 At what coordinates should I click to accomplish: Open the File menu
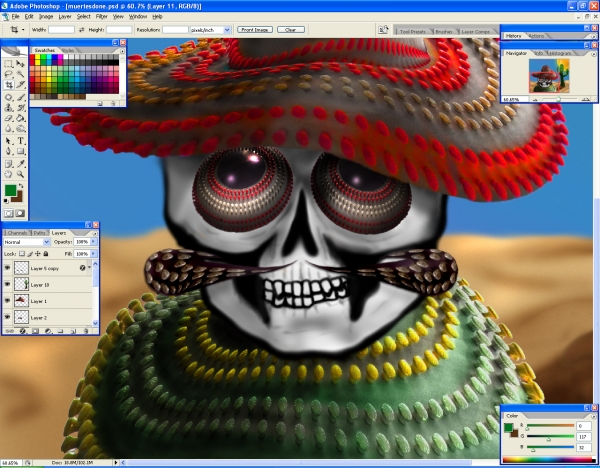15,16
